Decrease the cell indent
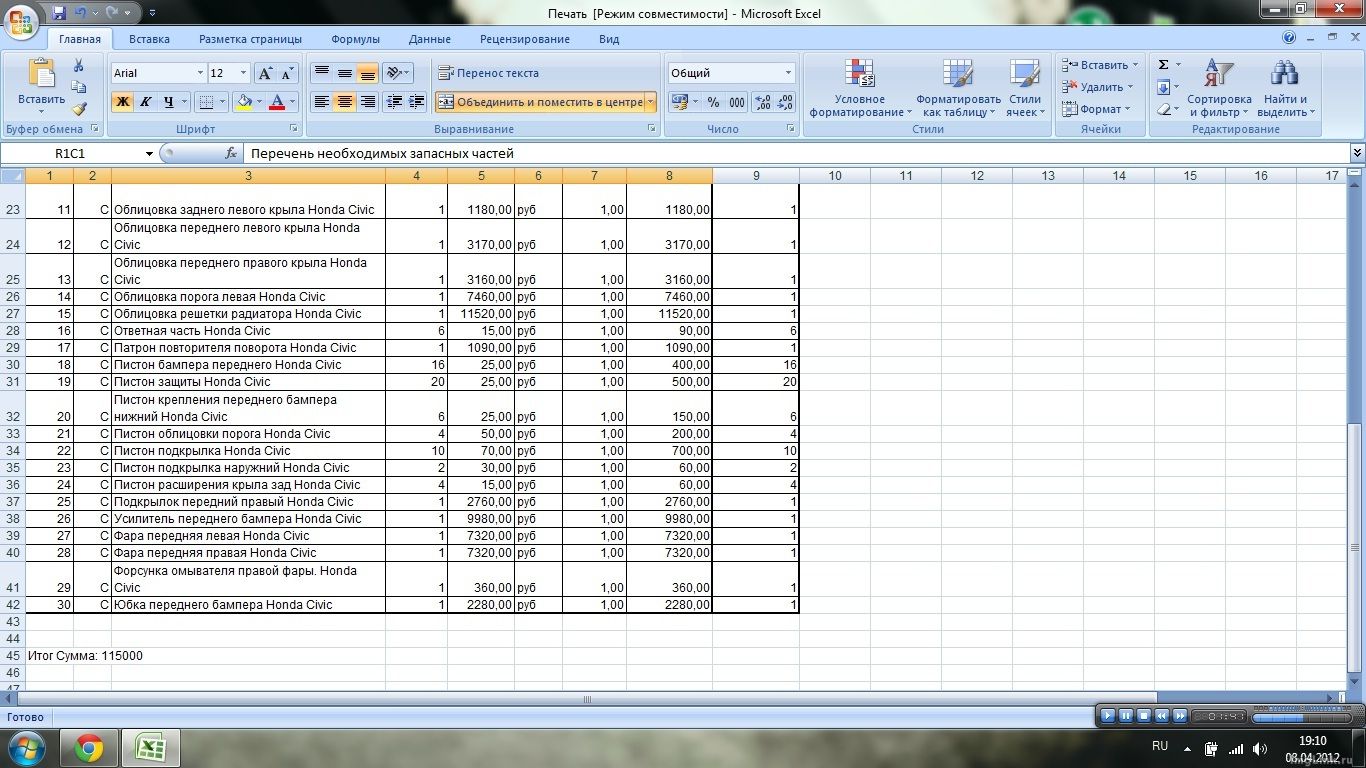 click(394, 102)
